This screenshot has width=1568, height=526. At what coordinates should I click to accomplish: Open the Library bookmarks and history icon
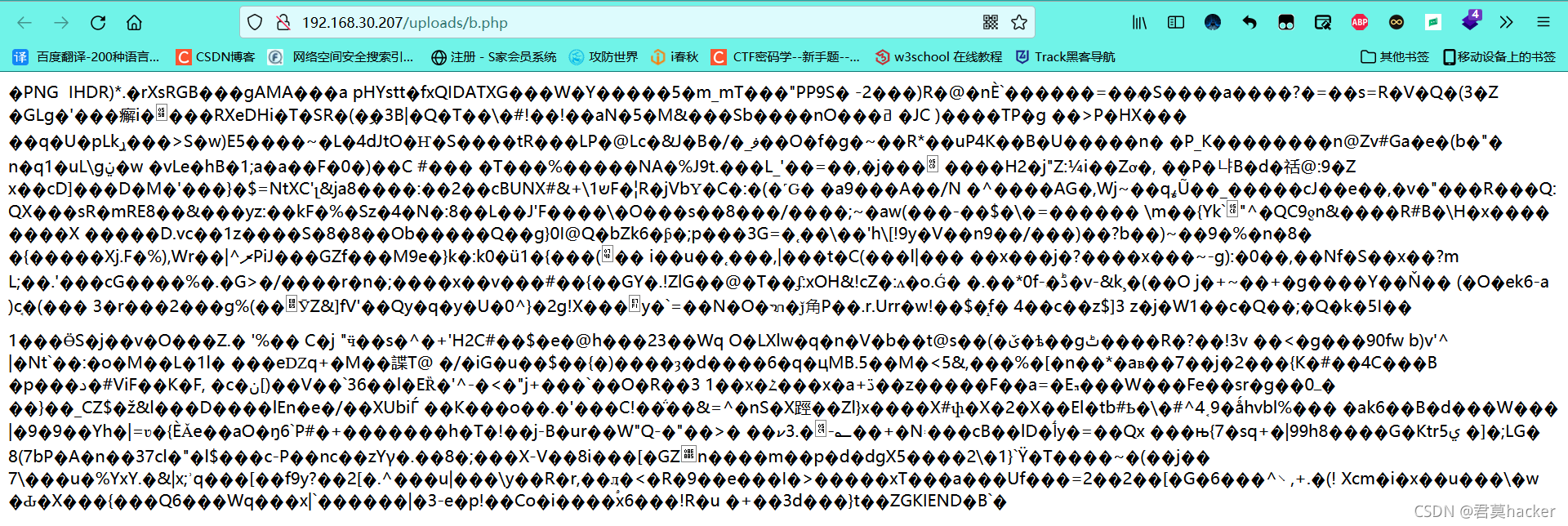1139,22
